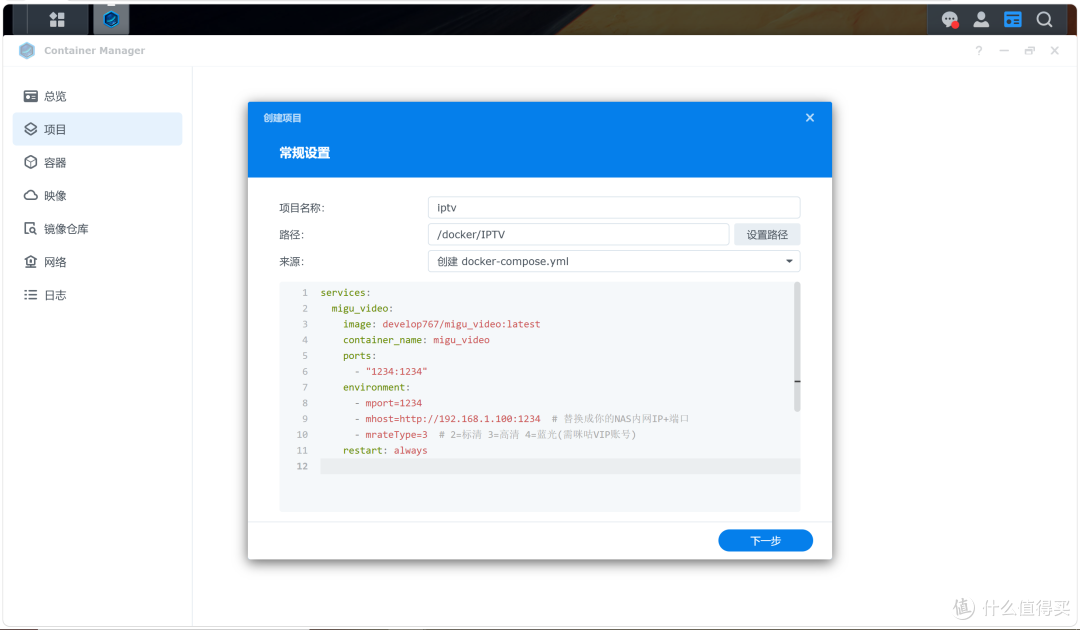
Task: Click the 项目 project layers icon
Action: click(30, 129)
